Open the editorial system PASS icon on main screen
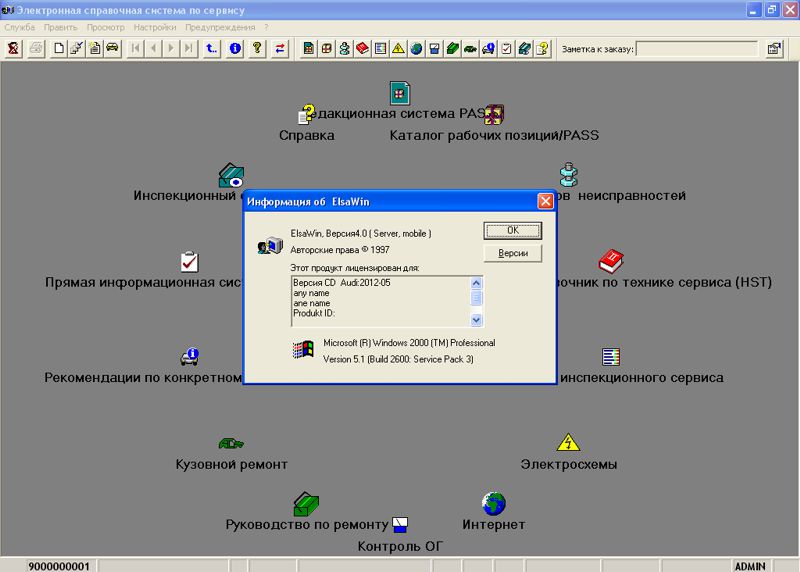The width and height of the screenshot is (800, 572). 399,93
